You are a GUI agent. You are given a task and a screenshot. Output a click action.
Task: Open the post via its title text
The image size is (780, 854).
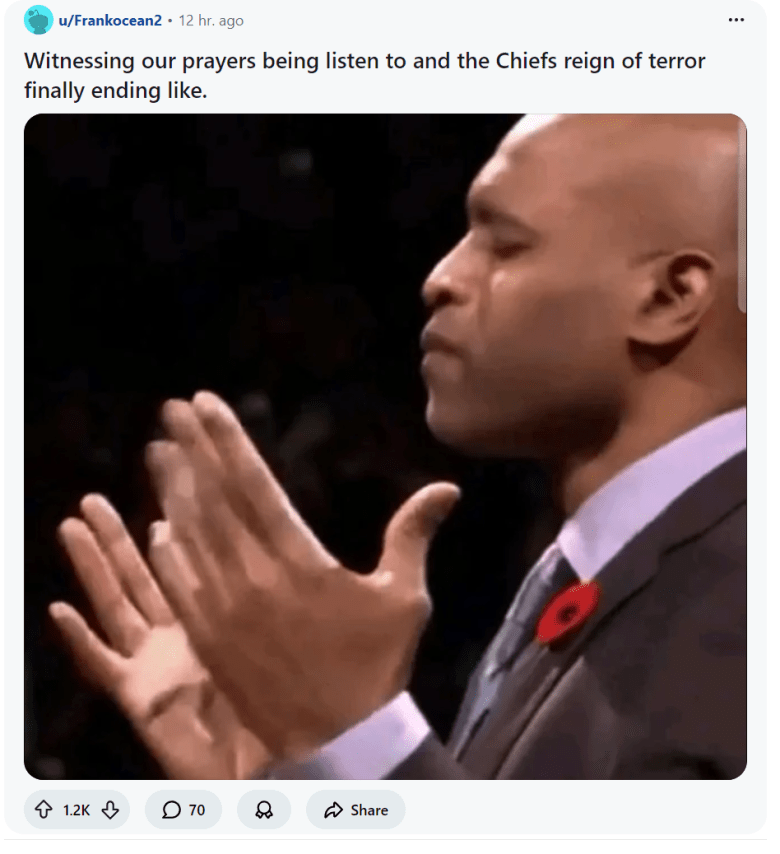(364, 75)
